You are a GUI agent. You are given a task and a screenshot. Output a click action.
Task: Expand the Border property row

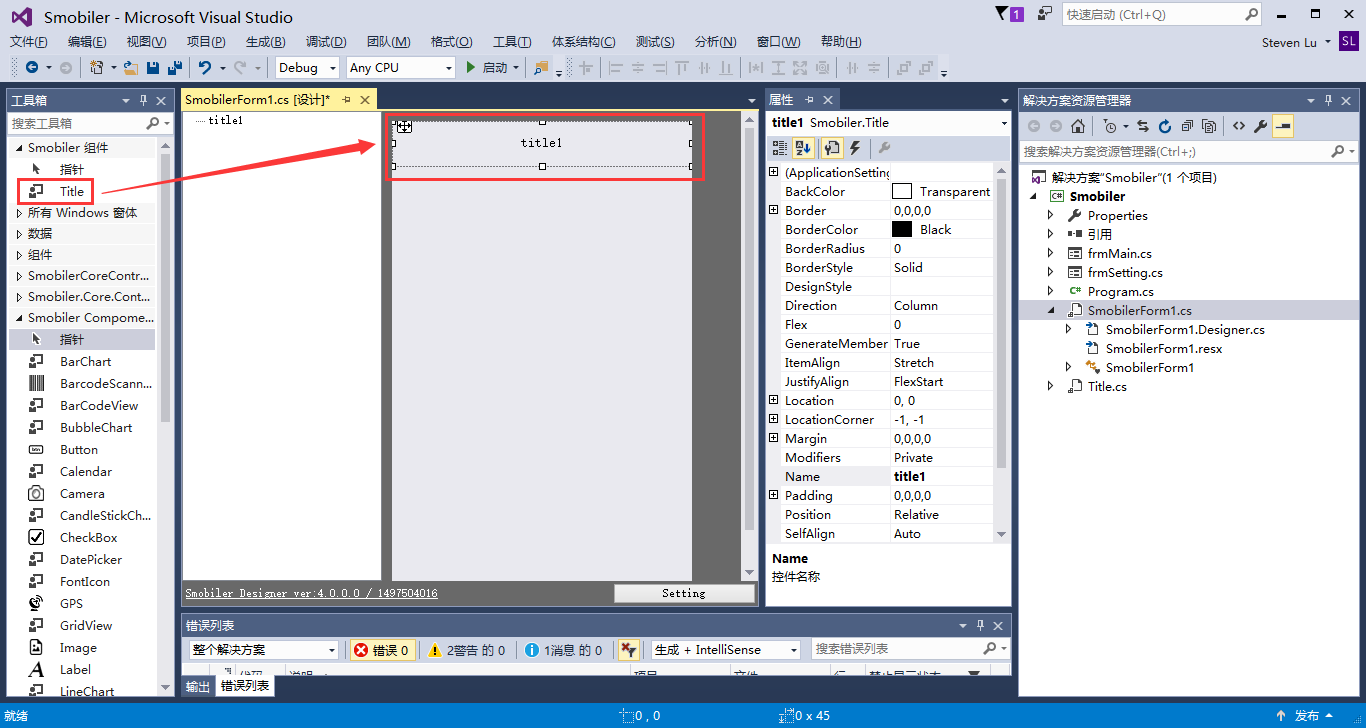click(773, 210)
